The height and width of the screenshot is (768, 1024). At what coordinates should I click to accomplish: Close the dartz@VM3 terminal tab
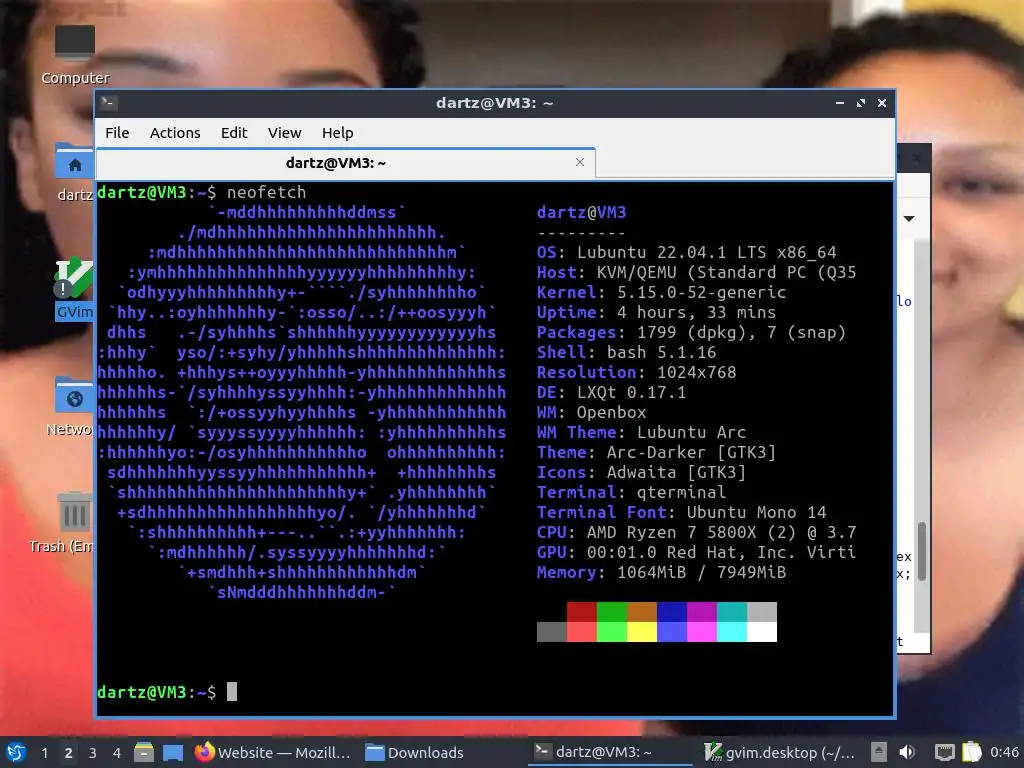click(x=580, y=162)
